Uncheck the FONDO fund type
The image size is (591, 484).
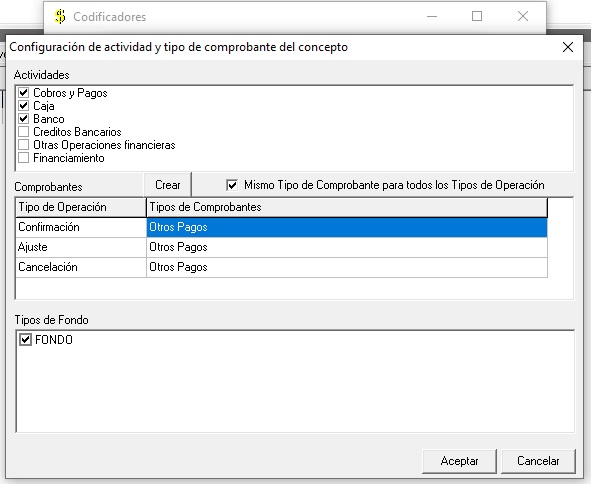click(25, 340)
